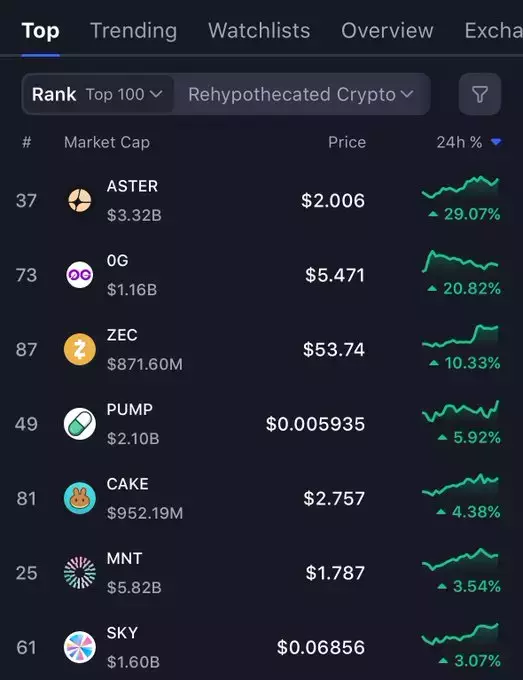This screenshot has width=523, height=680.
Task: Tap the ASTER coin logo
Action: coord(80,200)
